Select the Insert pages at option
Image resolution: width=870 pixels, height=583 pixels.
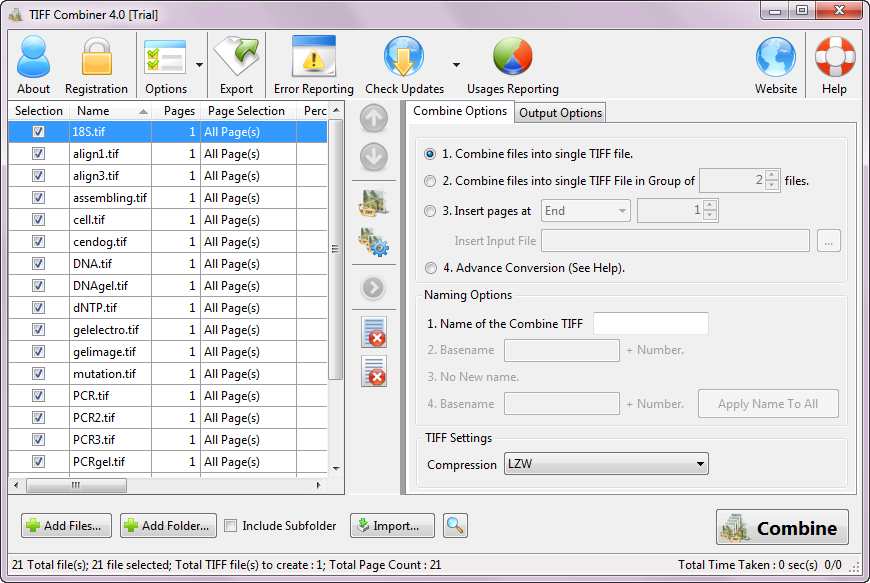(430, 211)
